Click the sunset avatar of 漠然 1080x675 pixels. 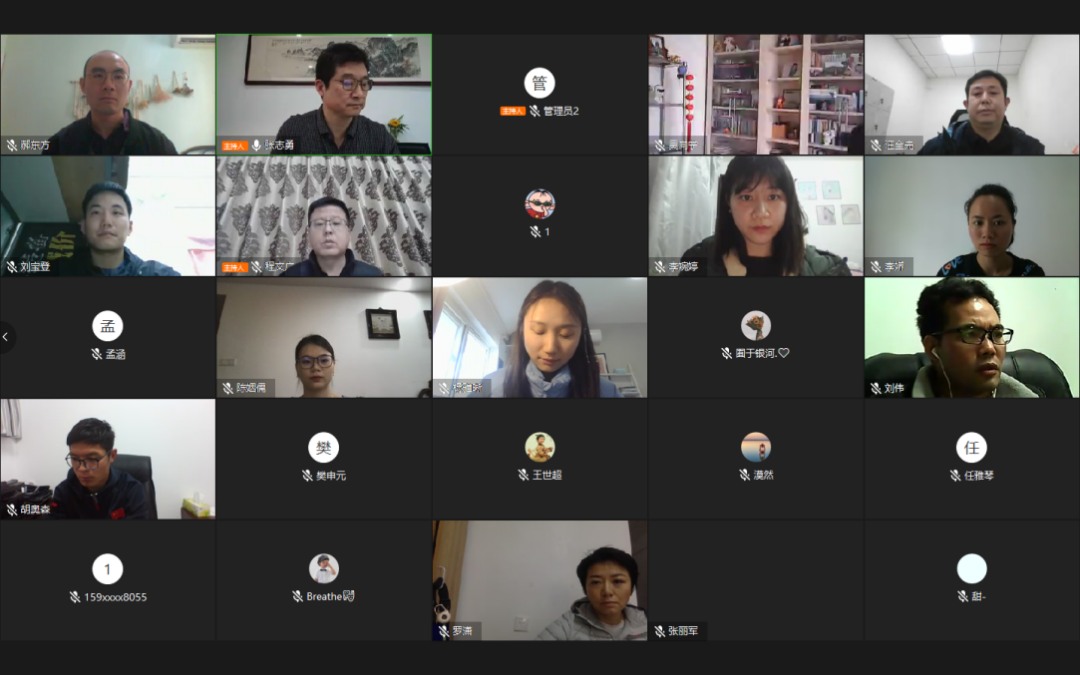tap(756, 447)
